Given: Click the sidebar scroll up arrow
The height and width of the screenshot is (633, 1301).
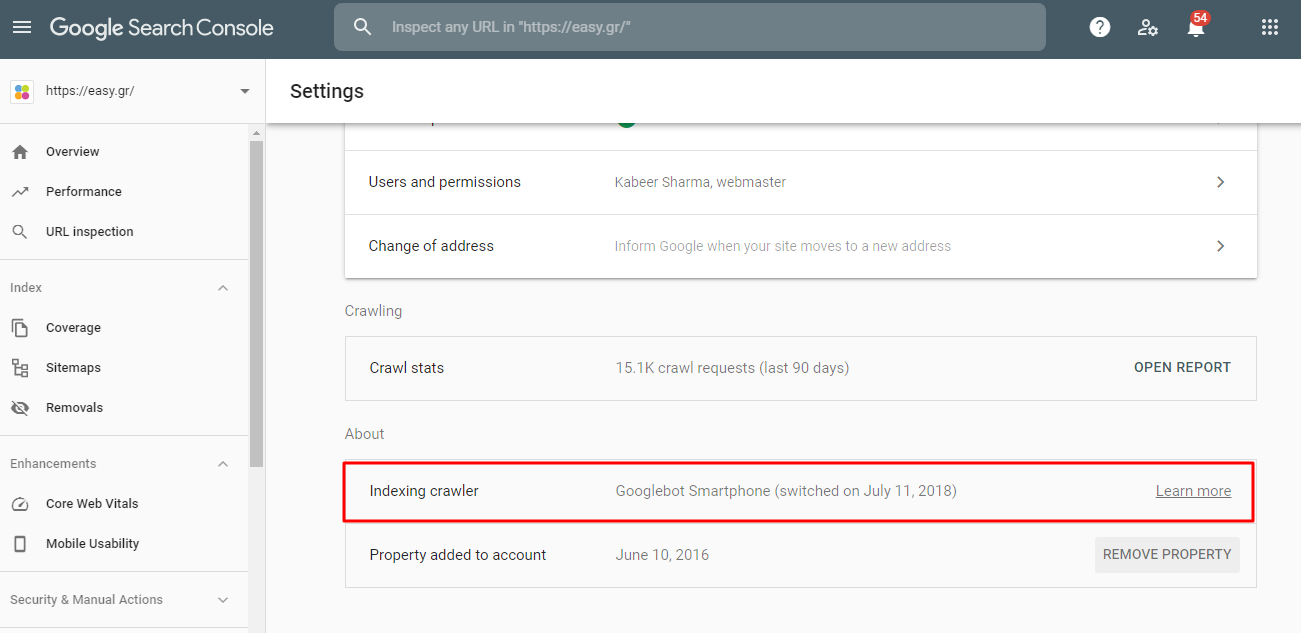Looking at the screenshot, I should pos(256,133).
